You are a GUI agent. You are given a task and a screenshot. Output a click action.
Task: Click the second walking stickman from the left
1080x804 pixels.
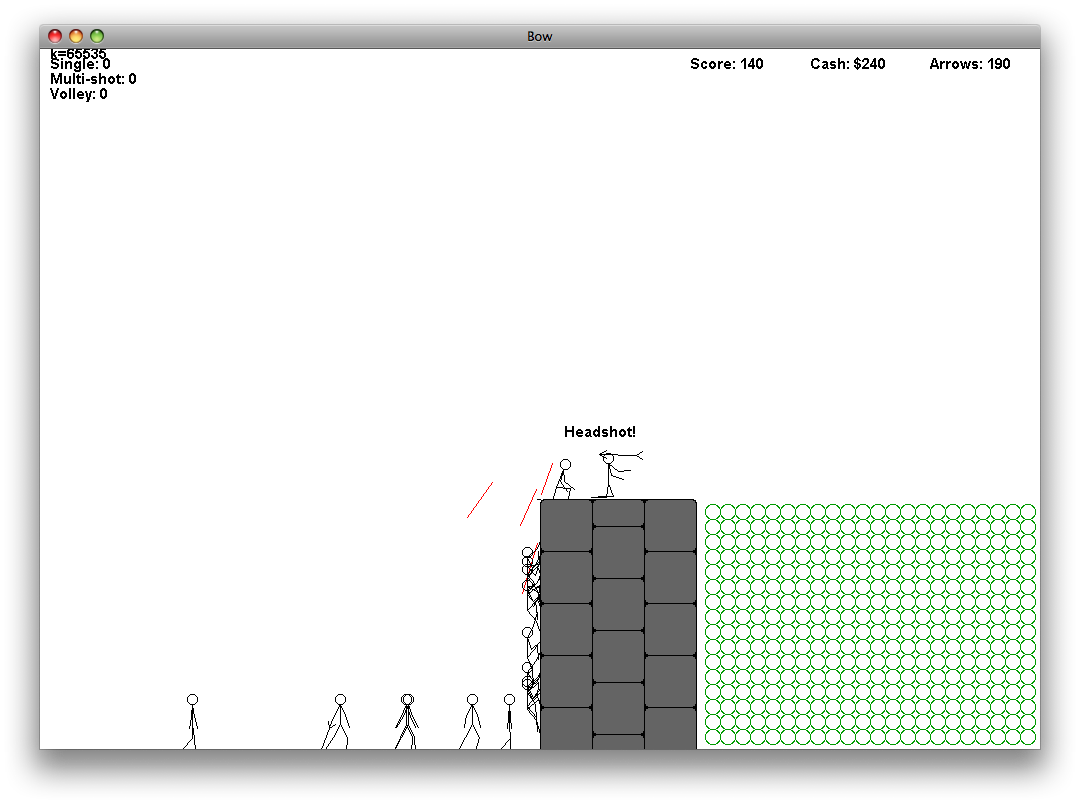(x=337, y=721)
